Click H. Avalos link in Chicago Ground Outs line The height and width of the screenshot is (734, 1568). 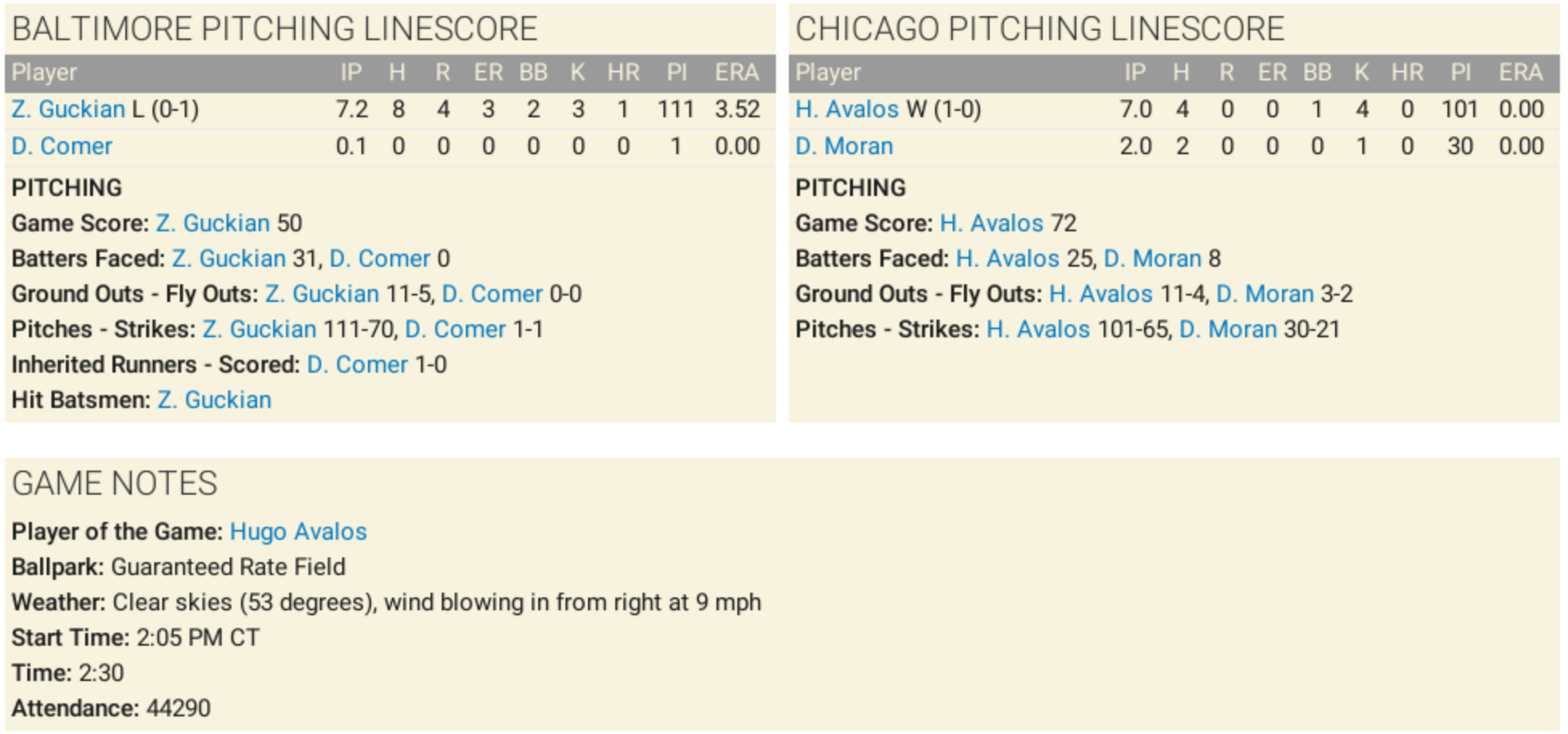(x=1100, y=294)
